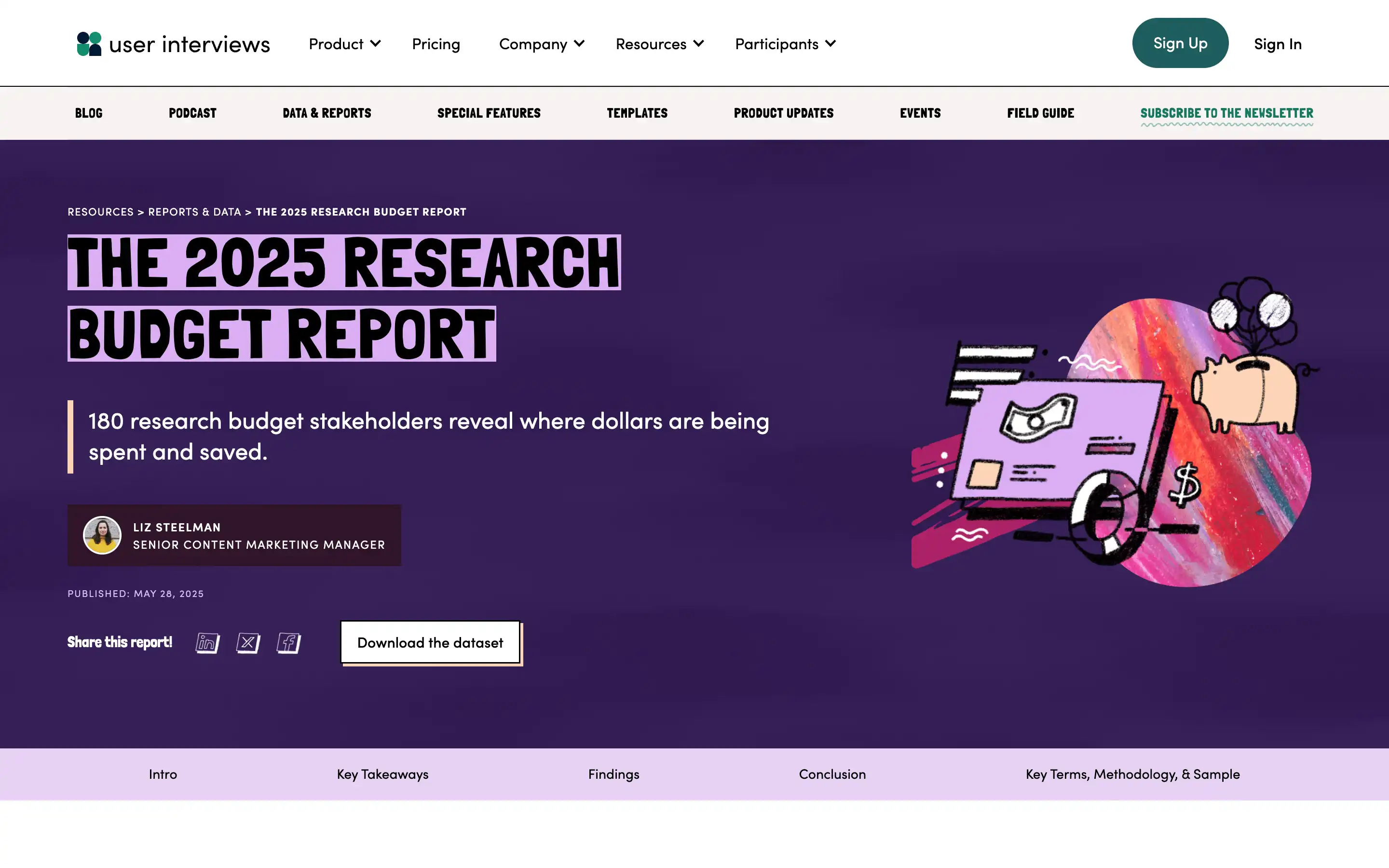This screenshot has height=868, width=1389.
Task: Open Product Updates section
Action: click(783, 113)
